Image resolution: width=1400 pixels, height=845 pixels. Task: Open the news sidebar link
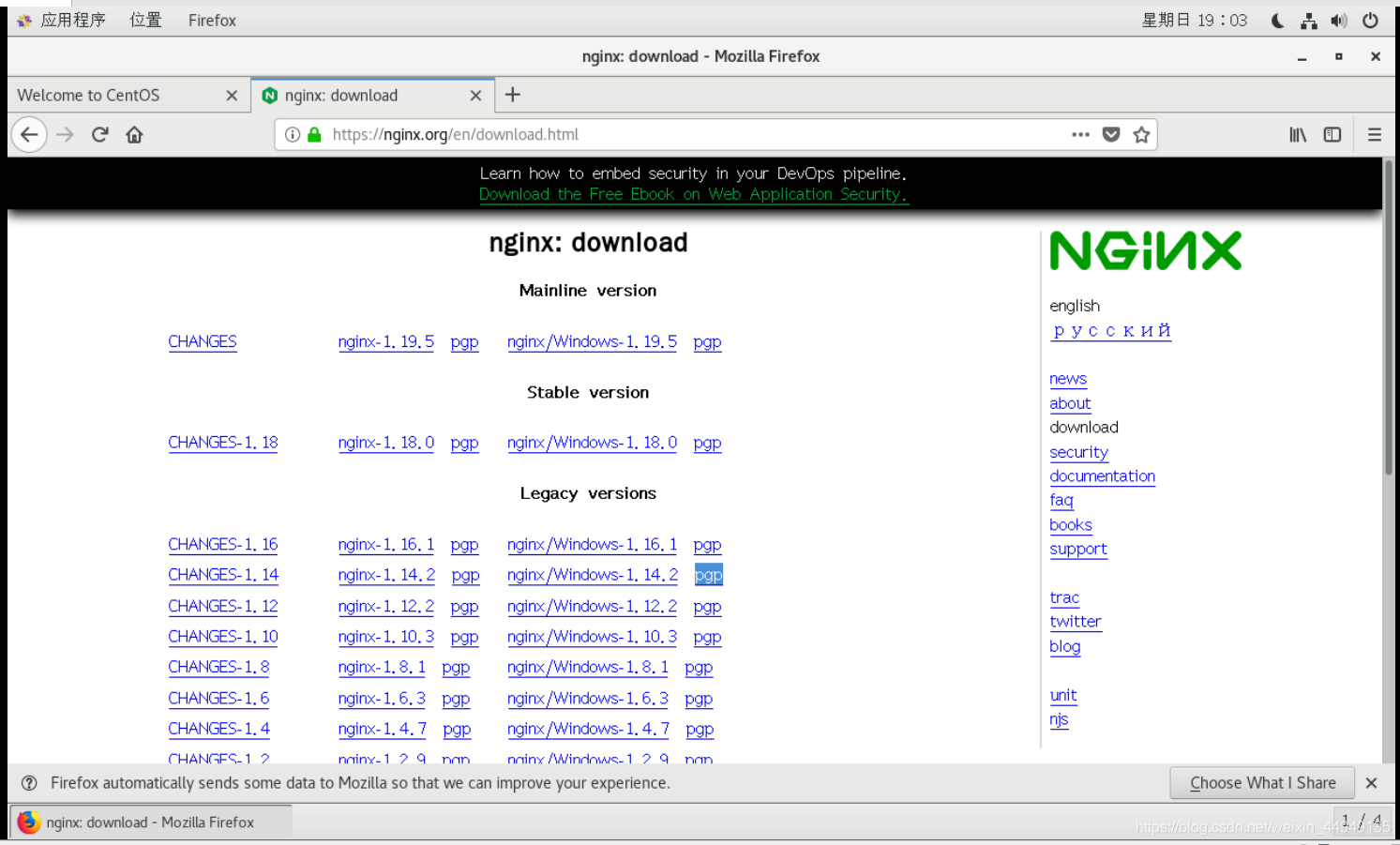[x=1068, y=380]
